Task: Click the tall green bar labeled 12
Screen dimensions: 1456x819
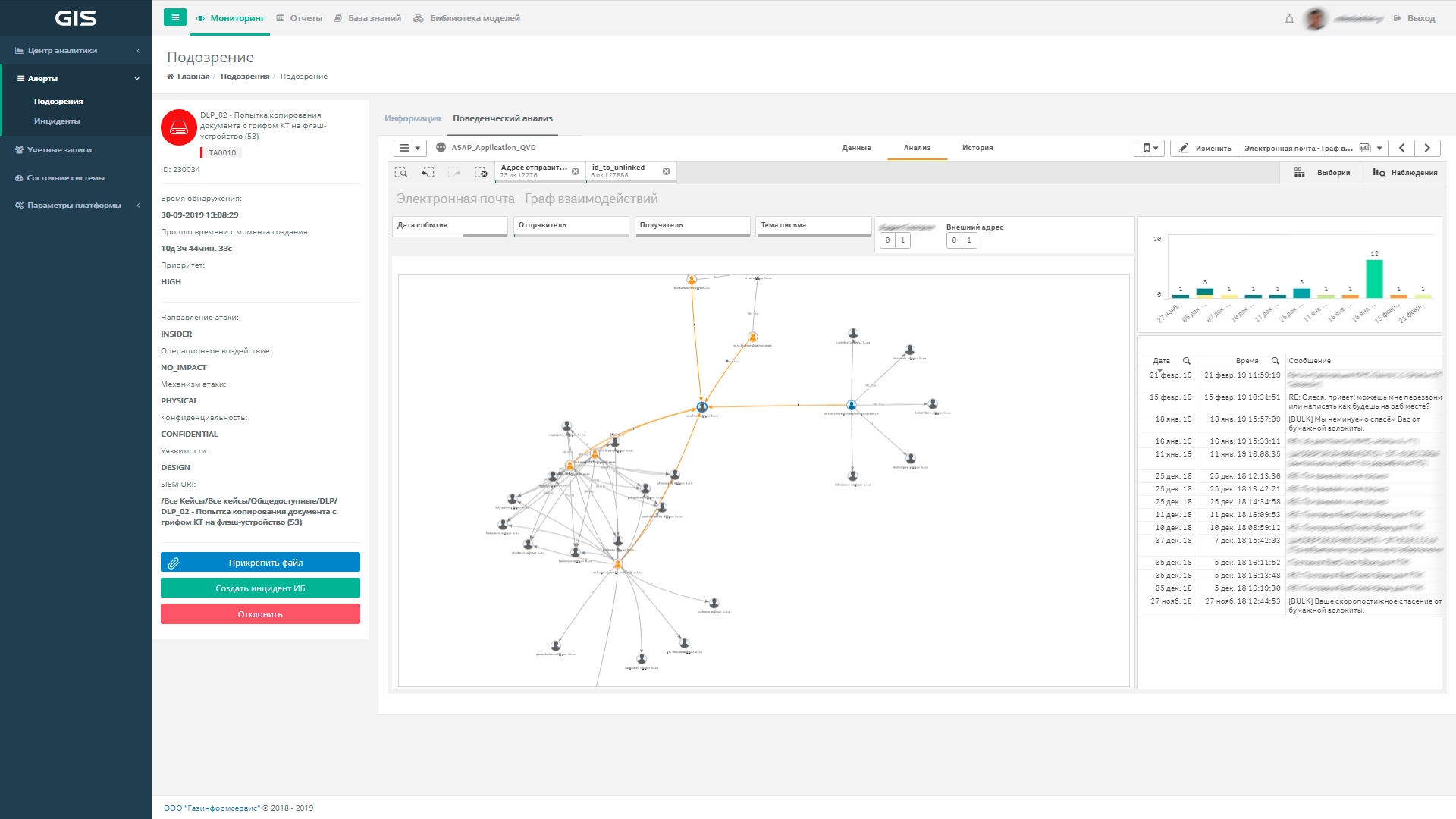Action: (x=1374, y=278)
